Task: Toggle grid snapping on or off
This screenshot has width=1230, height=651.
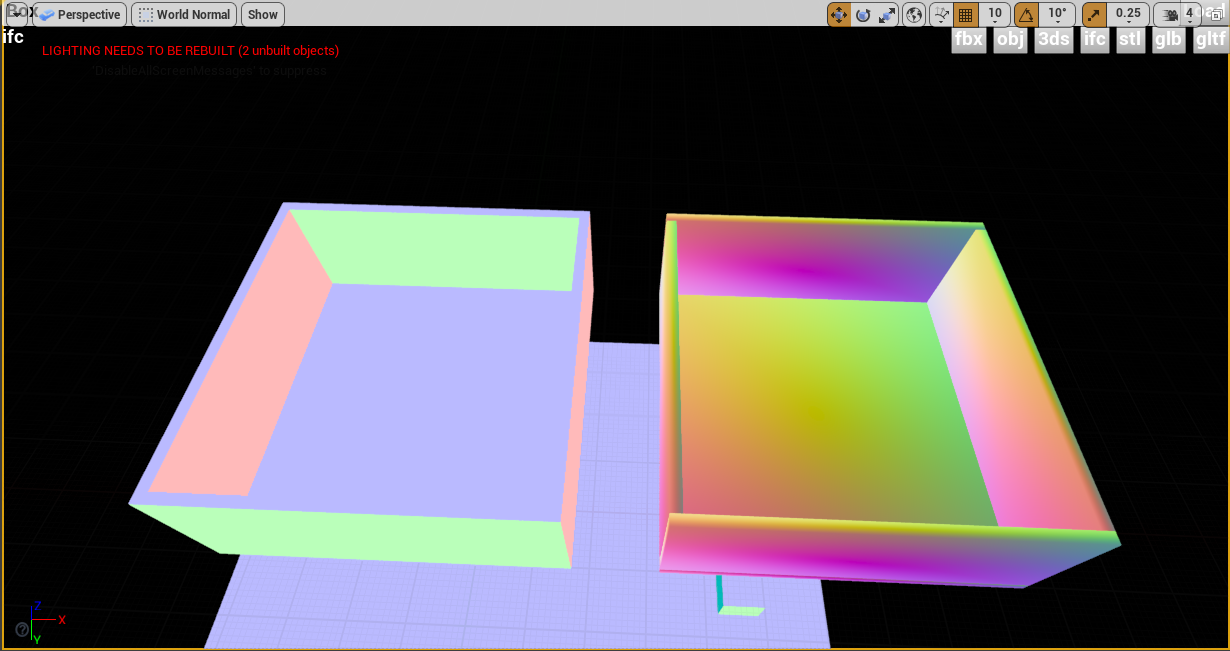Action: click(x=967, y=14)
